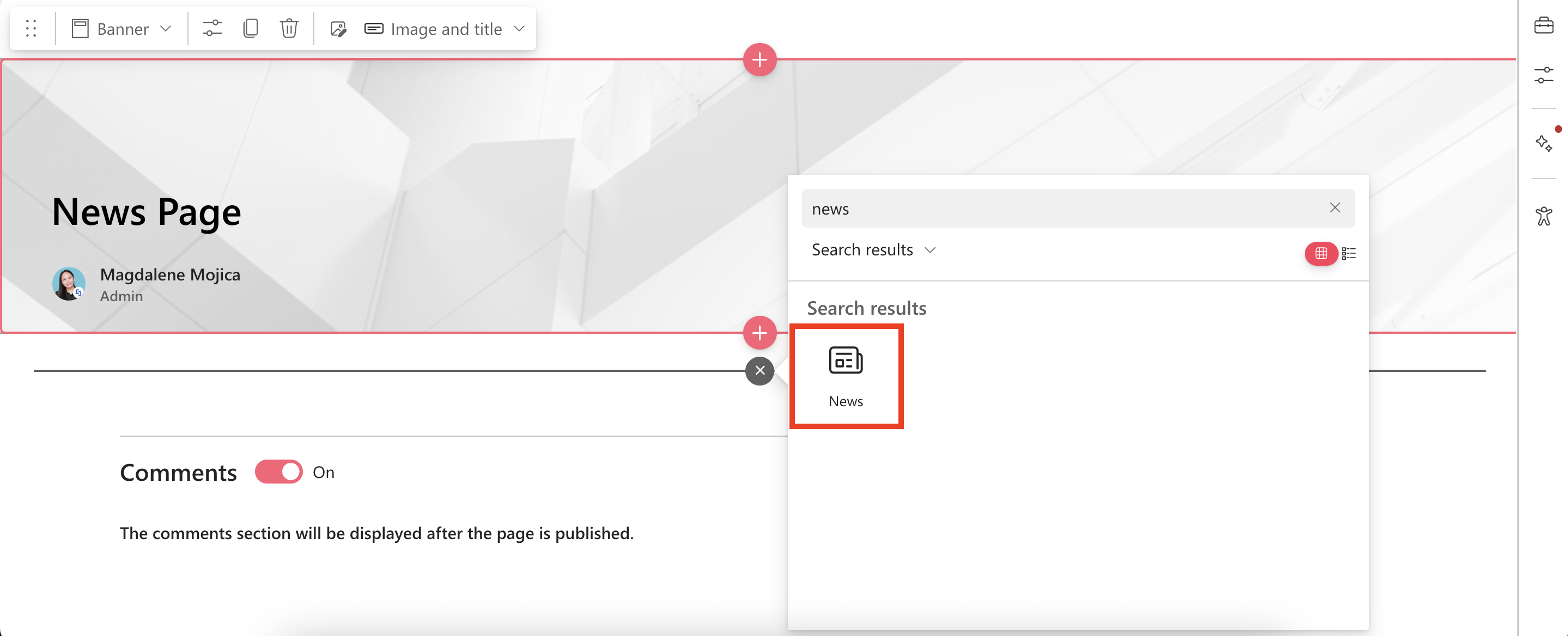Click the change image icon
This screenshot has width=1568, height=636.
pyautogui.click(x=338, y=29)
